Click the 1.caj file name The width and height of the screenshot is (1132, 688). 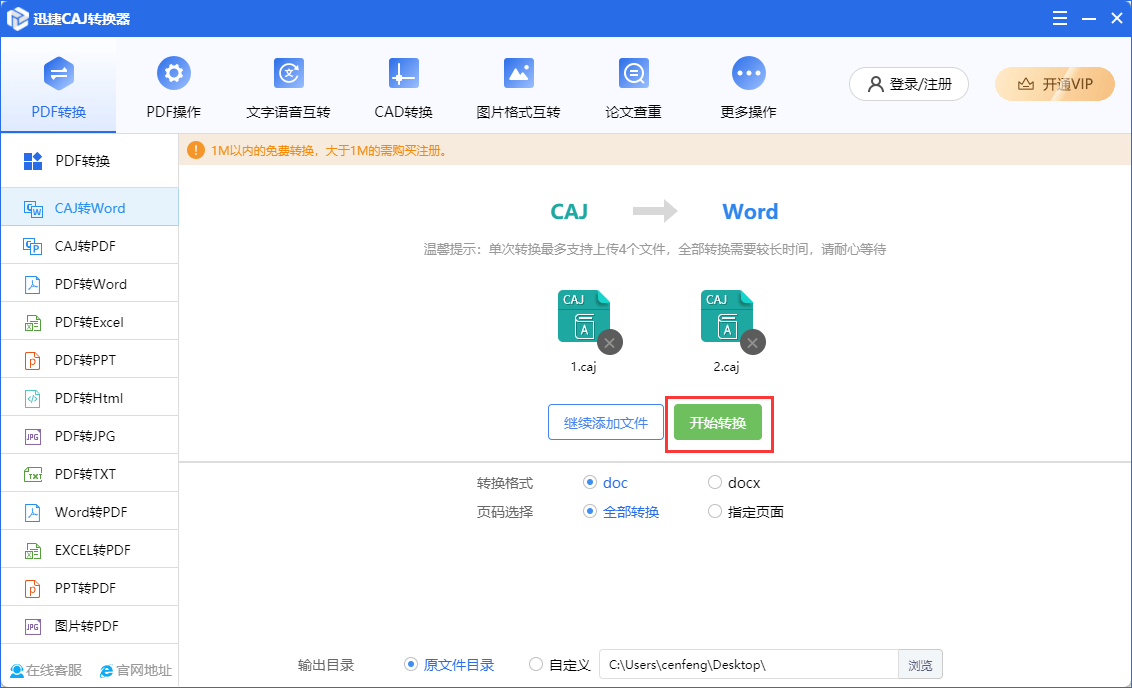click(x=583, y=367)
